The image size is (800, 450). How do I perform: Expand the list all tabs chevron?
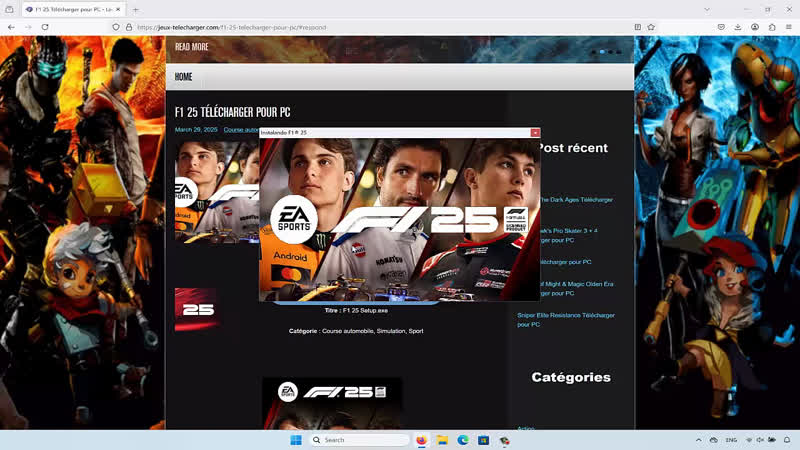(x=707, y=9)
